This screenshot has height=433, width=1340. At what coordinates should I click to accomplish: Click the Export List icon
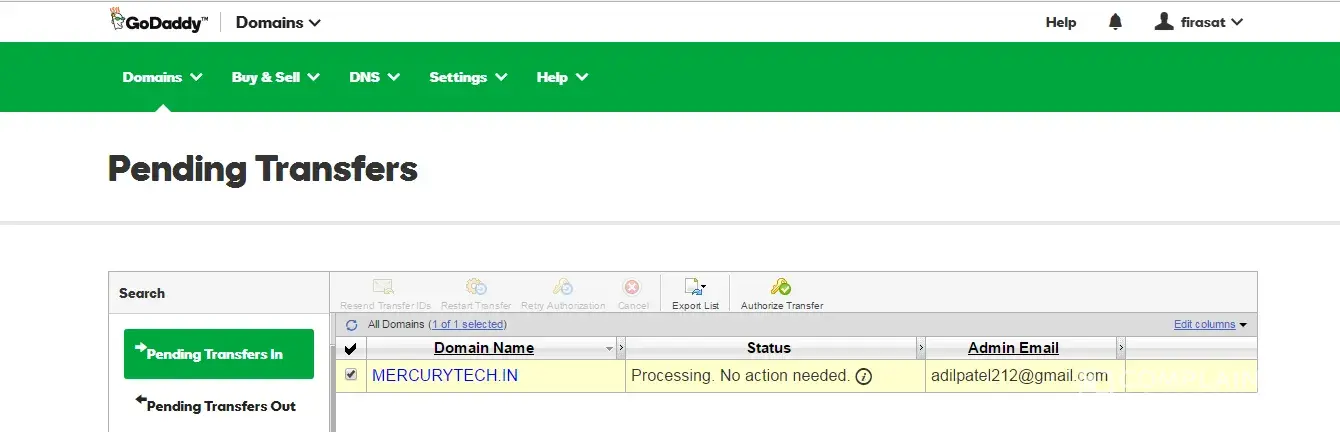(x=695, y=288)
